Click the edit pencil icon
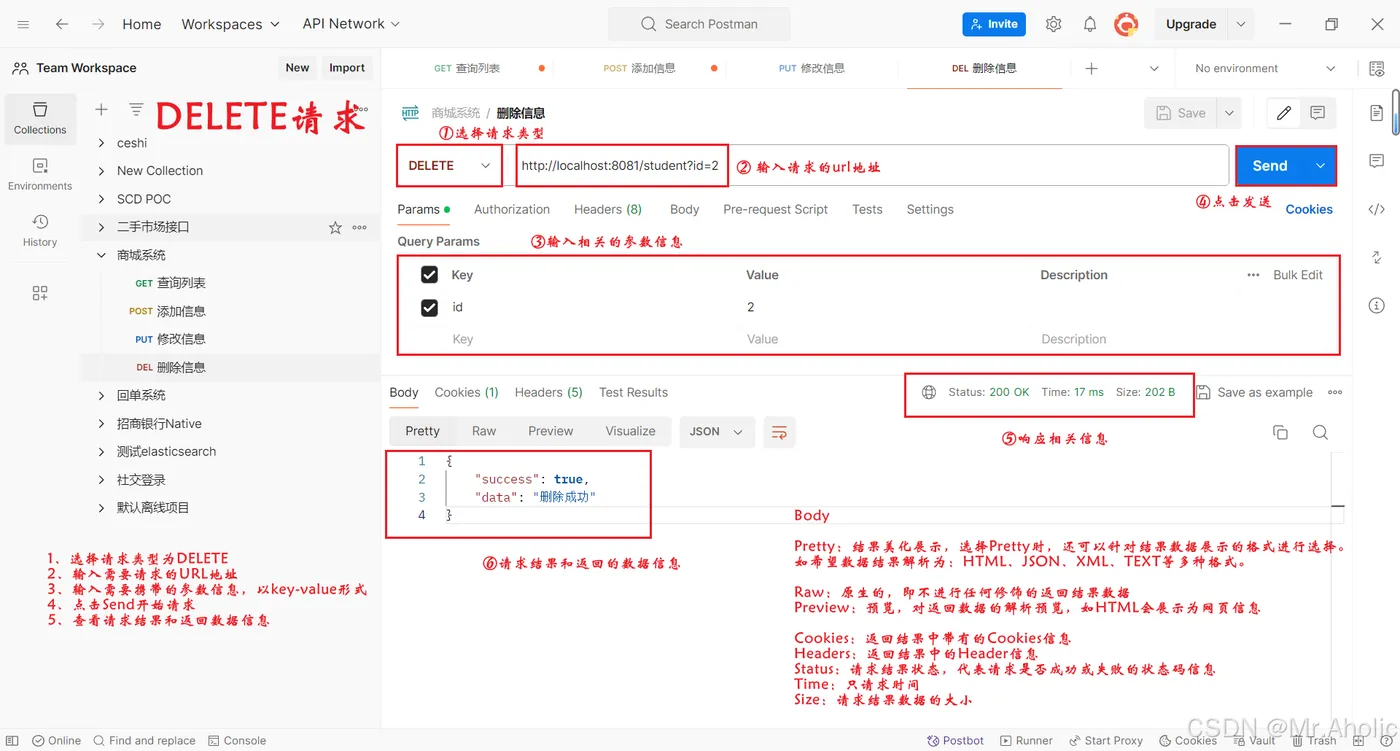Image resolution: width=1400 pixels, height=751 pixels. pyautogui.click(x=1284, y=113)
